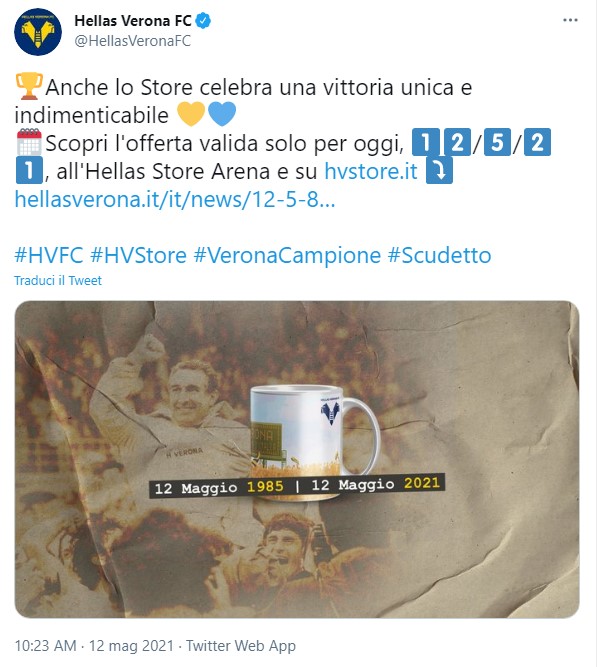Open the #HVStore hashtag
The image size is (605, 667).
pos(138,255)
